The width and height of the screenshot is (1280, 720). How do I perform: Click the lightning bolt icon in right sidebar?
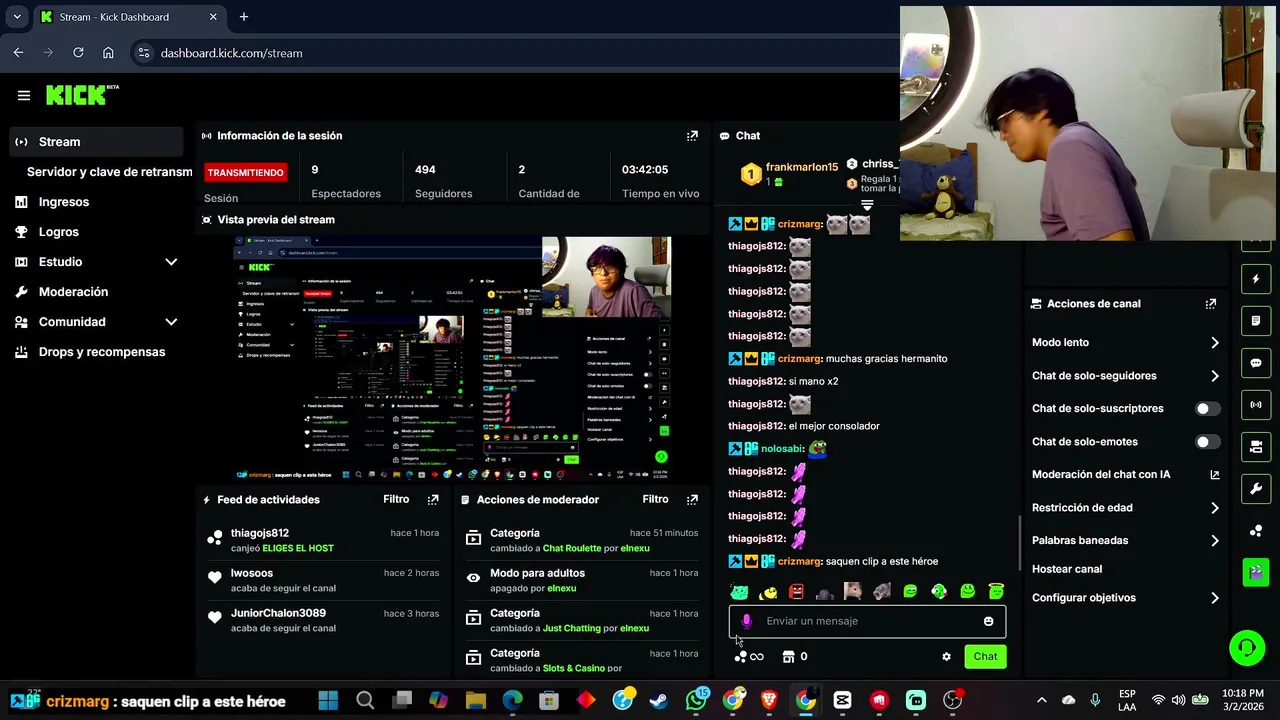[x=1256, y=279]
